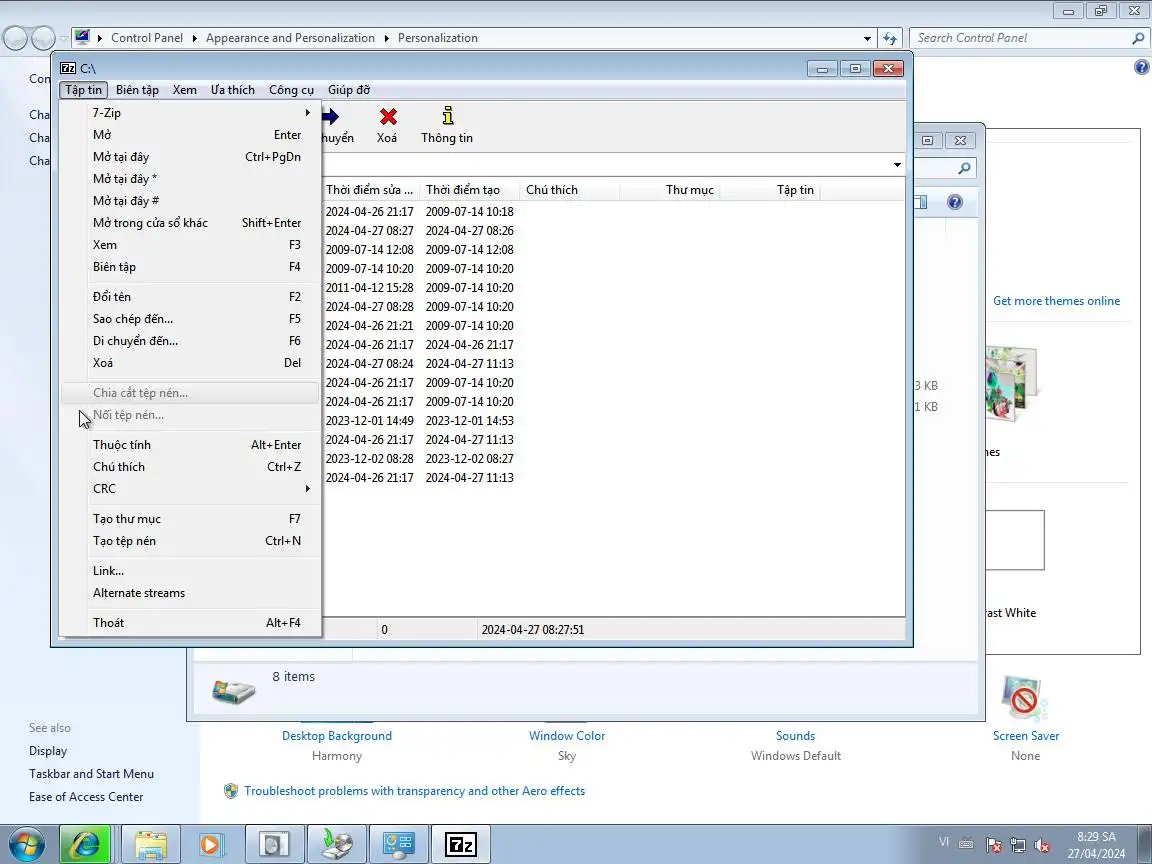
Task: Choose Sao chép đến... entry
Action: [x=190, y=319]
